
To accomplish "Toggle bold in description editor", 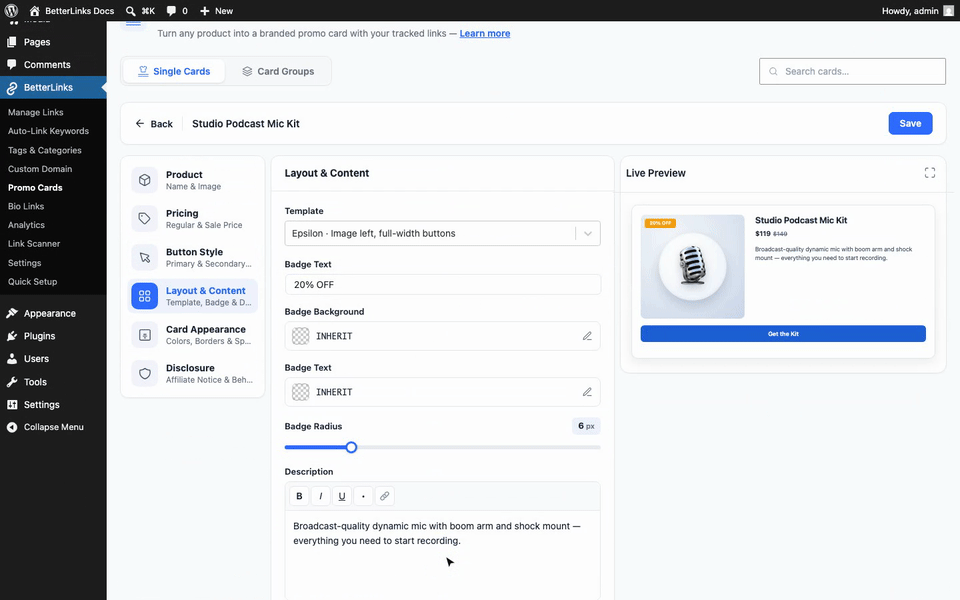I will (x=299, y=496).
